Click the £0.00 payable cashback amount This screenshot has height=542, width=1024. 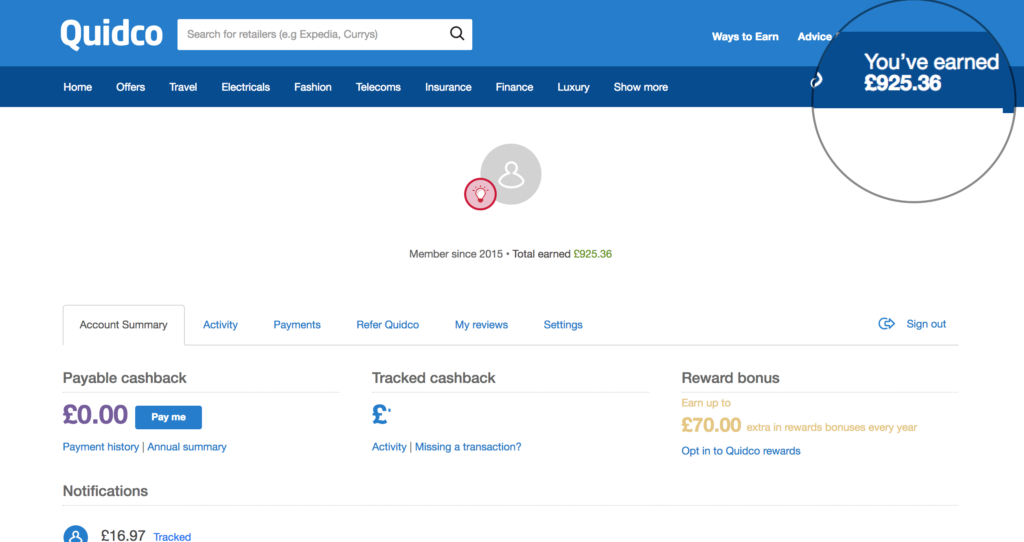click(95, 415)
